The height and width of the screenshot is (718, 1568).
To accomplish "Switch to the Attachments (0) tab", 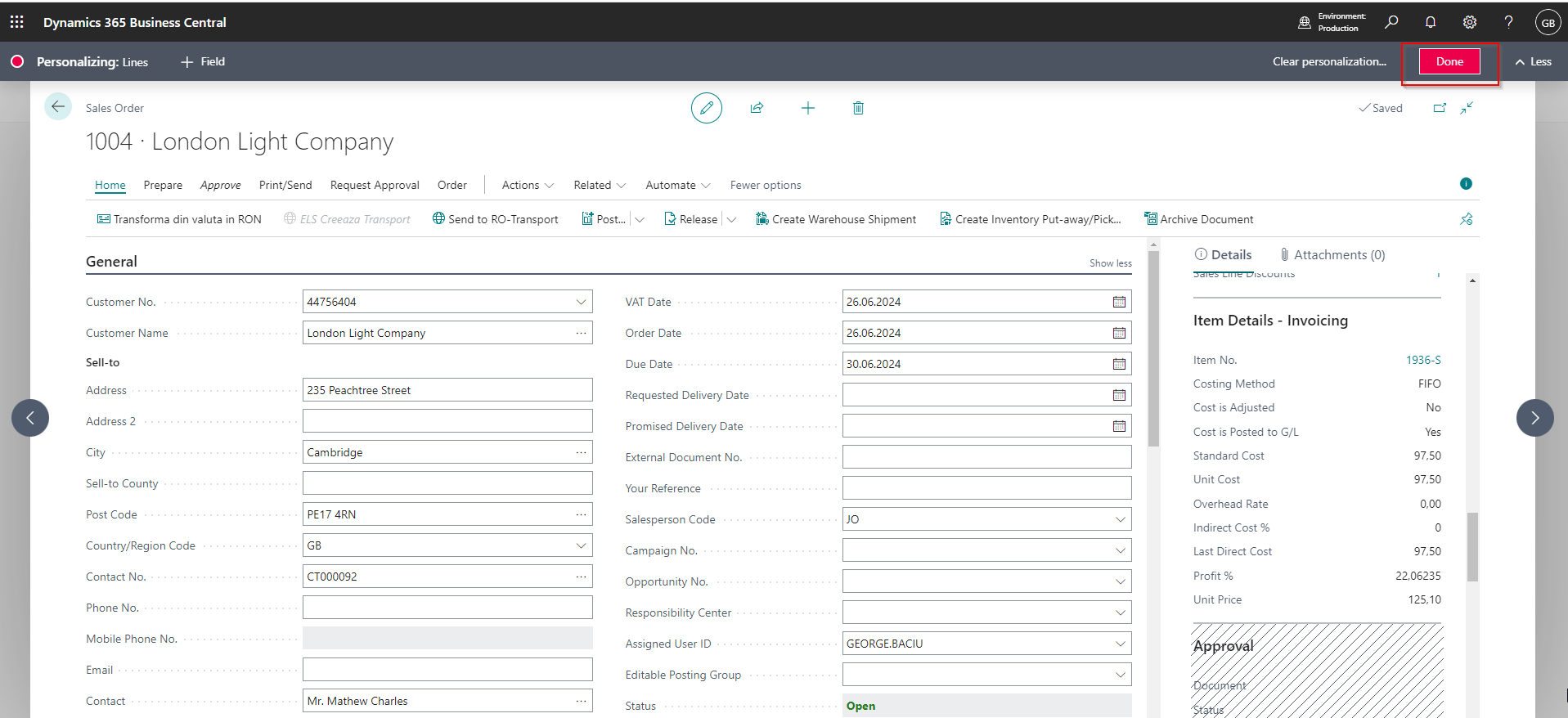I will (1332, 254).
